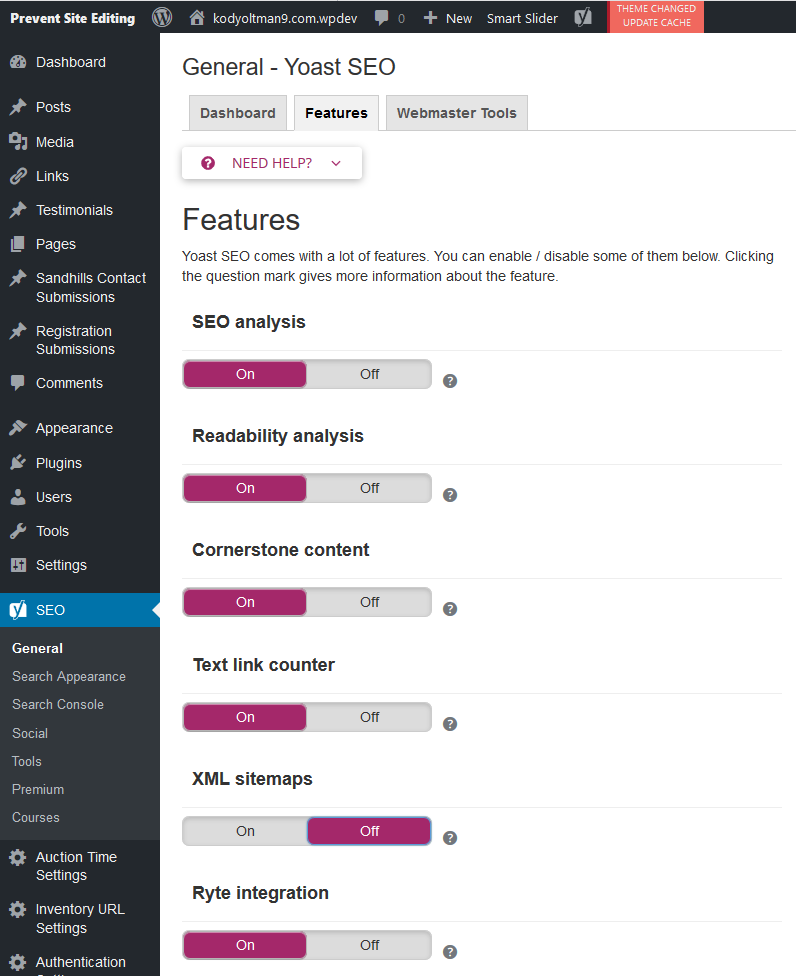Click the Smart Slider admin bar link
The height and width of the screenshot is (976, 796).
point(522,19)
